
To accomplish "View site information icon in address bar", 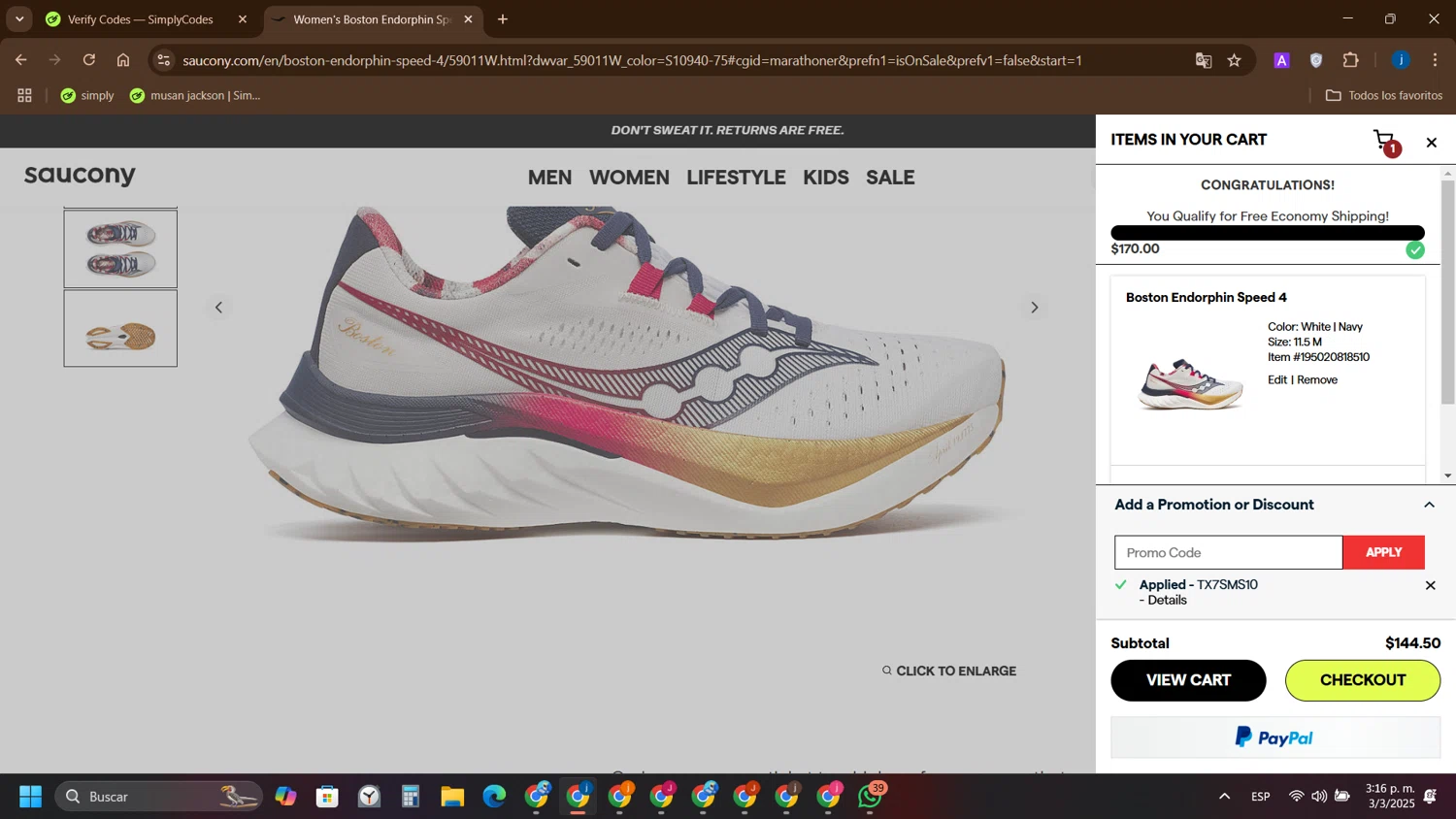I will click(x=164, y=60).
